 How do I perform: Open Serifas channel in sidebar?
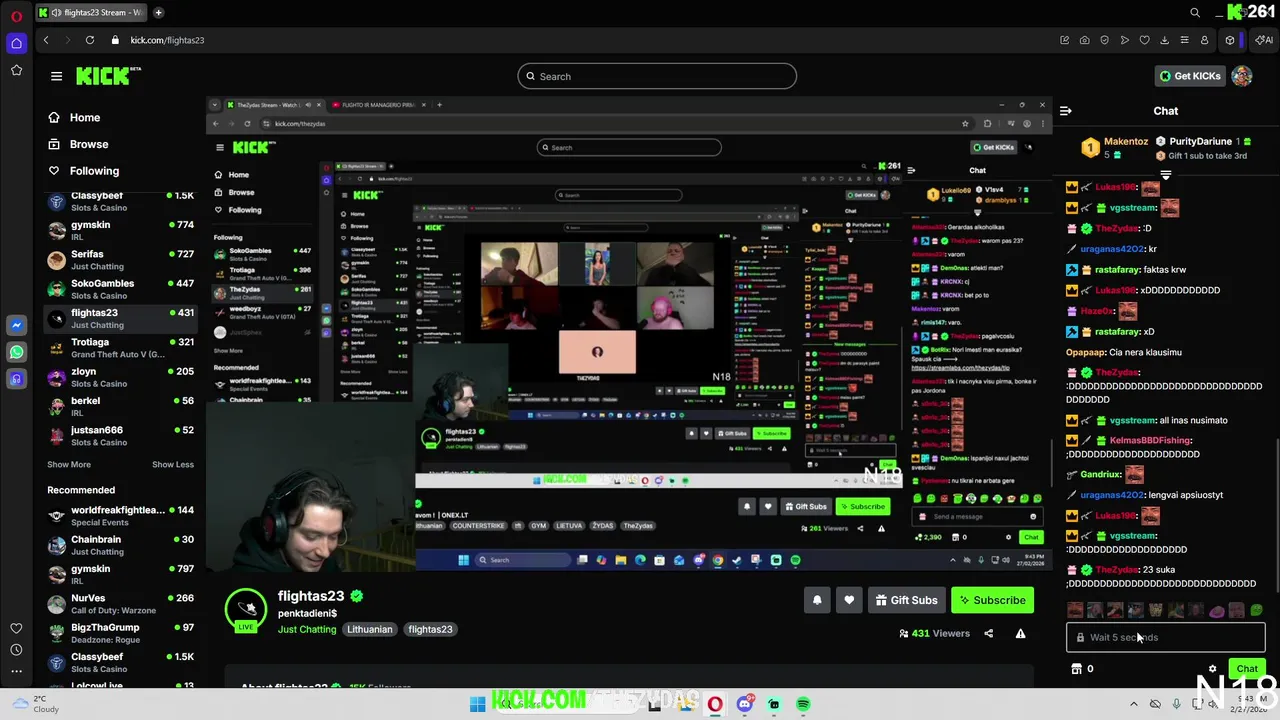pos(120,260)
